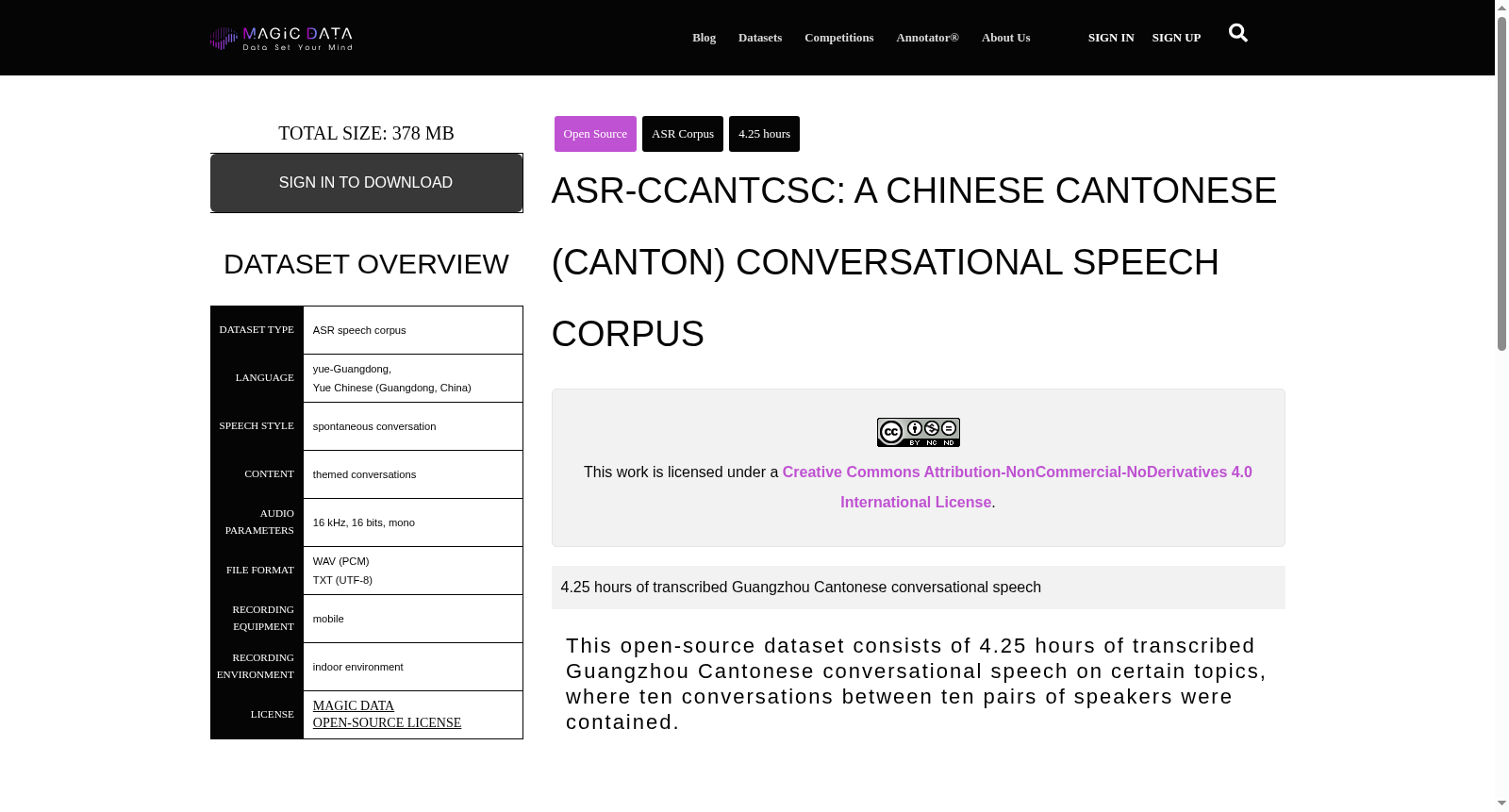Go to Competitions page
The width and height of the screenshot is (1509, 812).
point(839,38)
